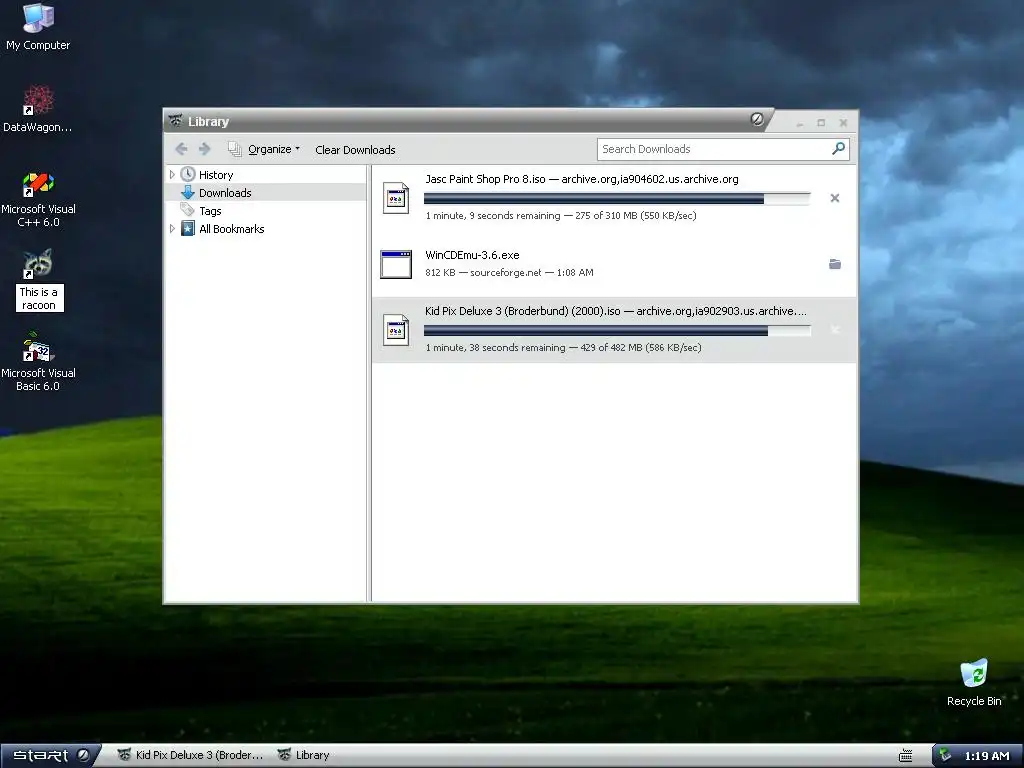Click the search magnifier icon
The image size is (1024, 768).
(x=839, y=148)
